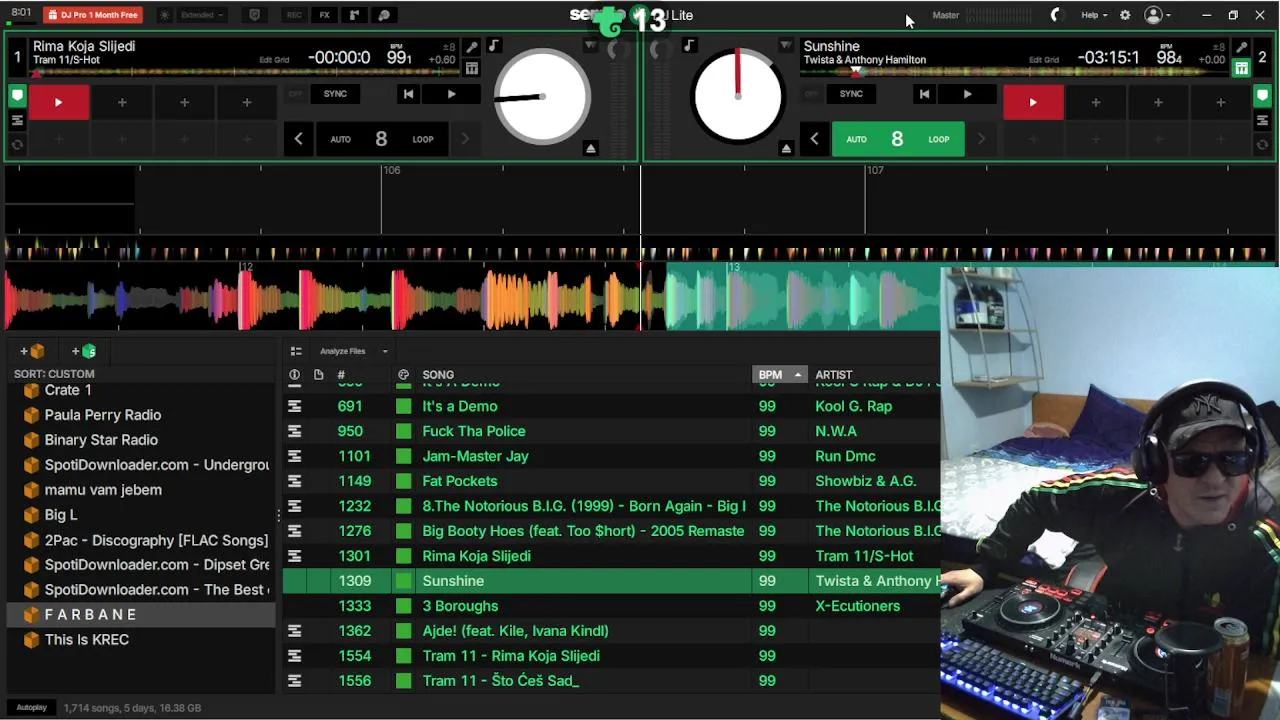Open the Help menu

[x=1094, y=15]
